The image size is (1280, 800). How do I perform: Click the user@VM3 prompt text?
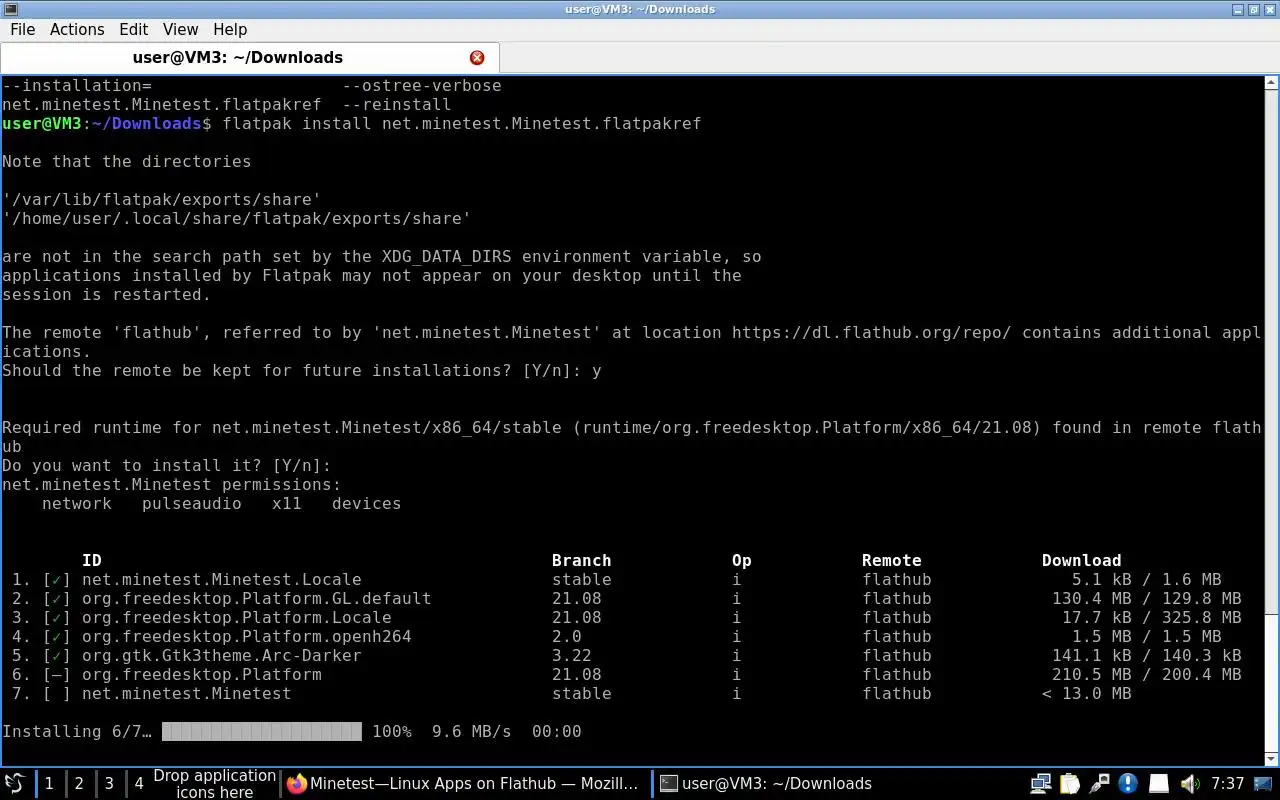[106, 123]
